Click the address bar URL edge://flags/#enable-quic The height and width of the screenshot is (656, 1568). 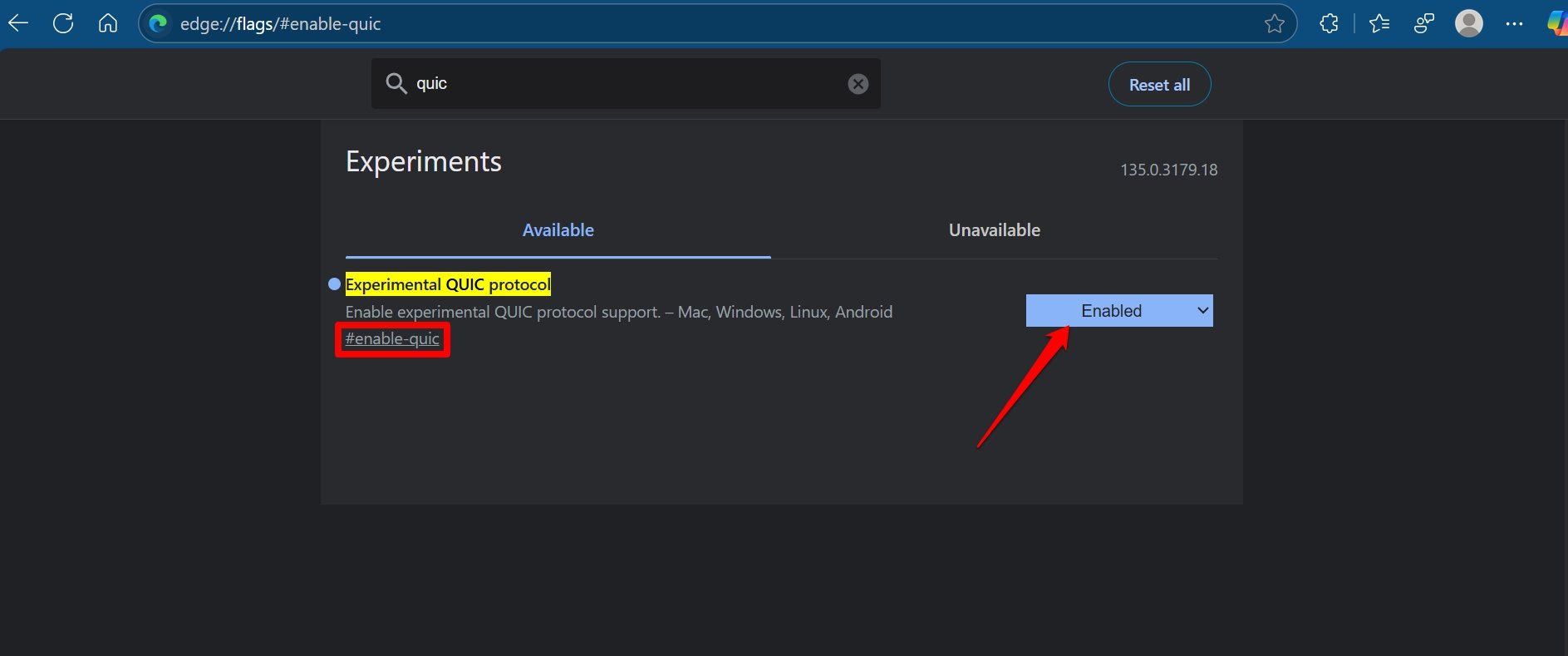tap(280, 24)
